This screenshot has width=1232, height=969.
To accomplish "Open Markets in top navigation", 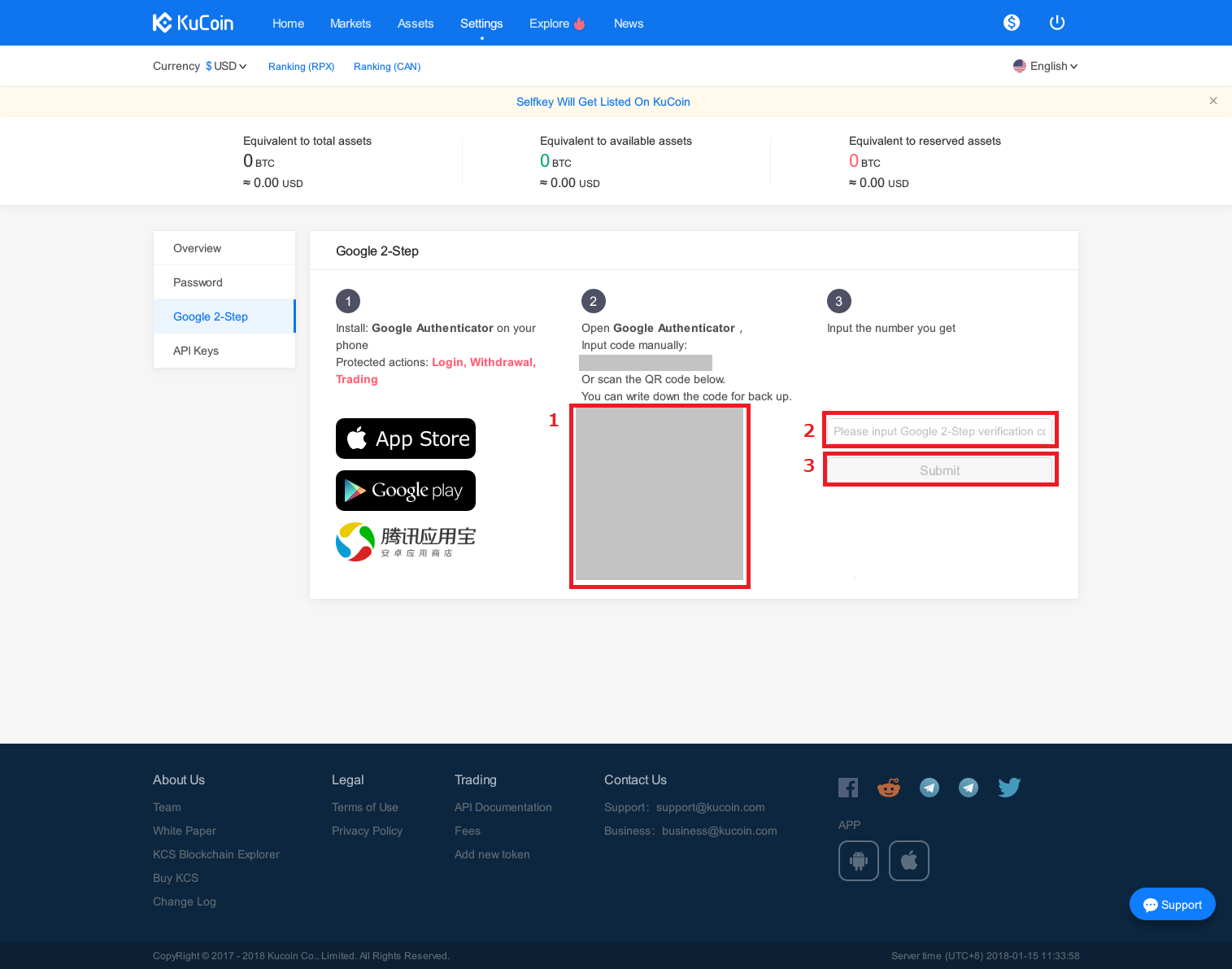I will point(350,24).
